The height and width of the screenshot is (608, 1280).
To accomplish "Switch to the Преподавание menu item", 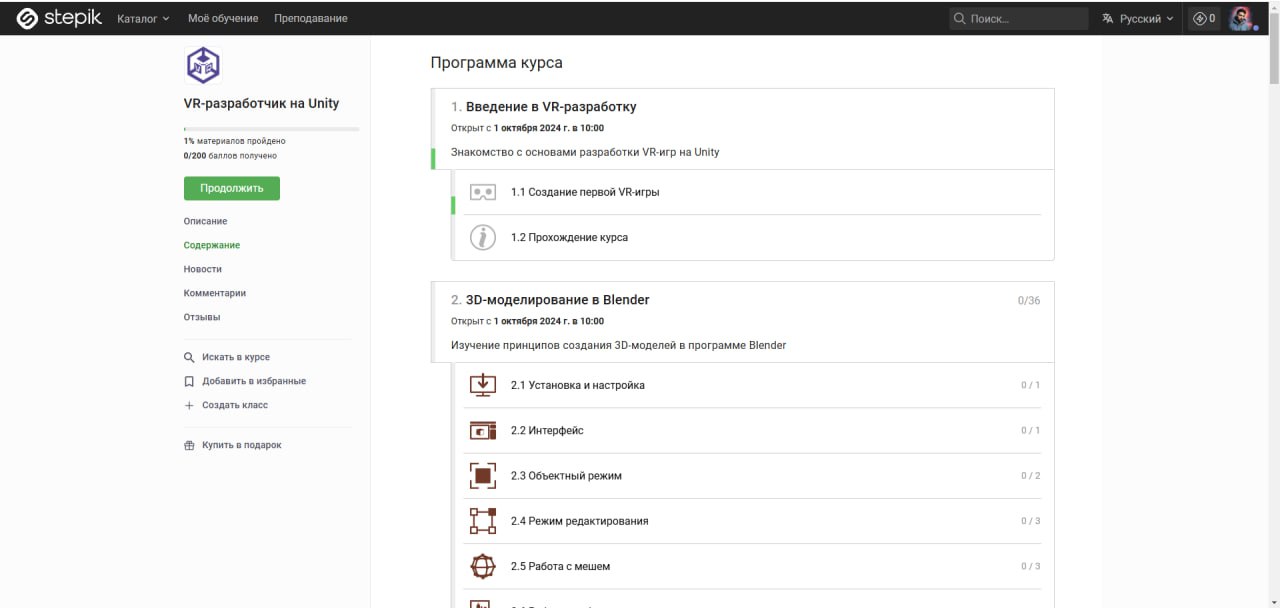I will click(311, 17).
